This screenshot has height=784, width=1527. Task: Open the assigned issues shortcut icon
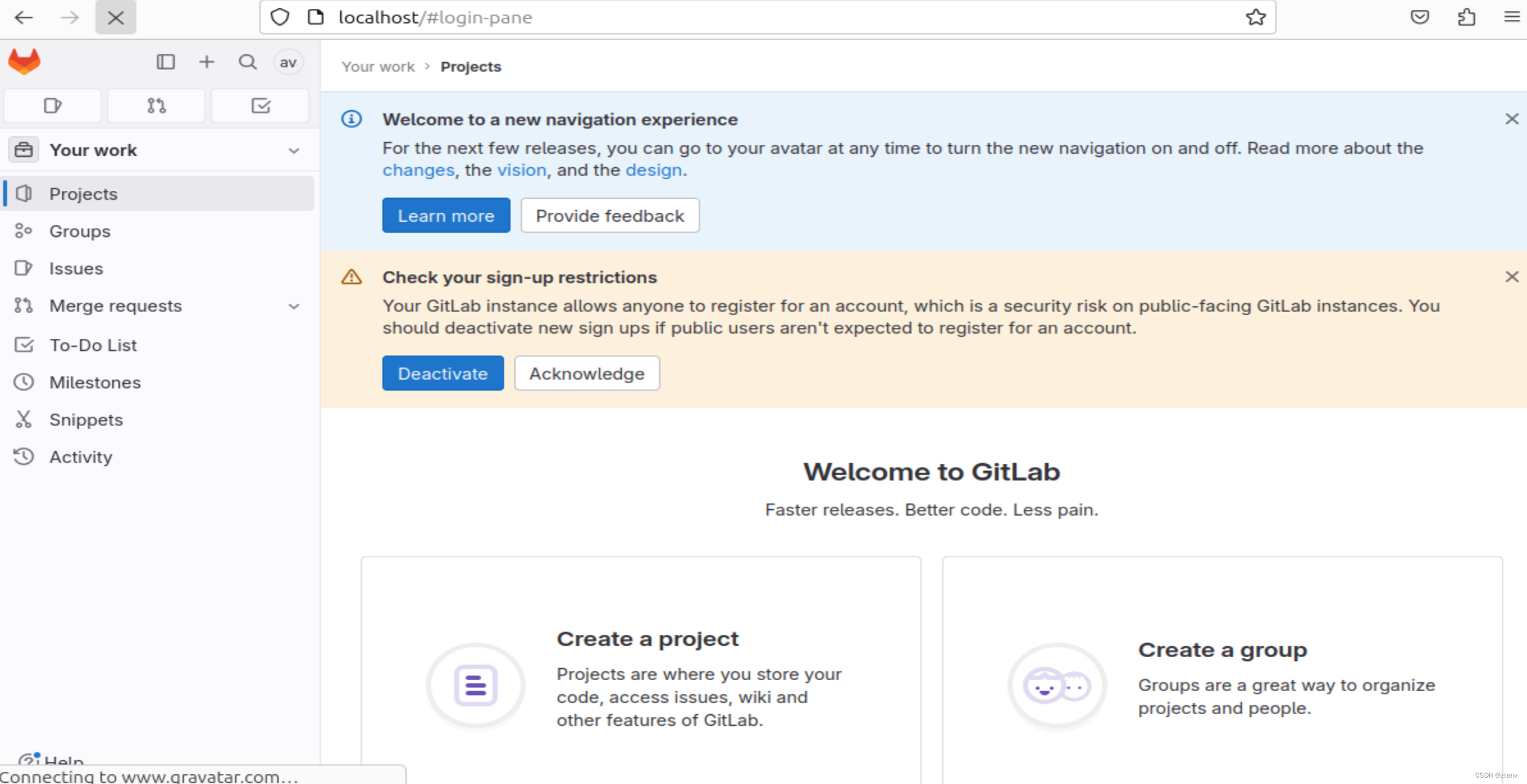click(53, 106)
